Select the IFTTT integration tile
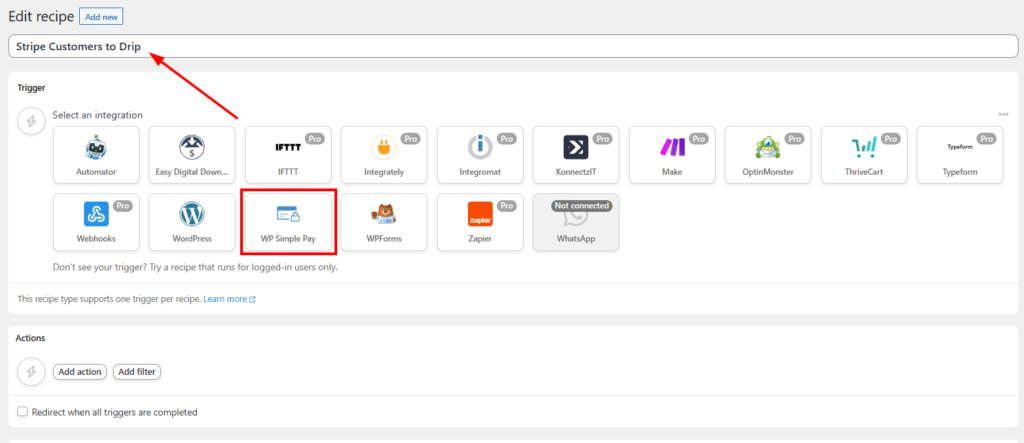Screen dimensions: 1024x443 [x=288, y=154]
